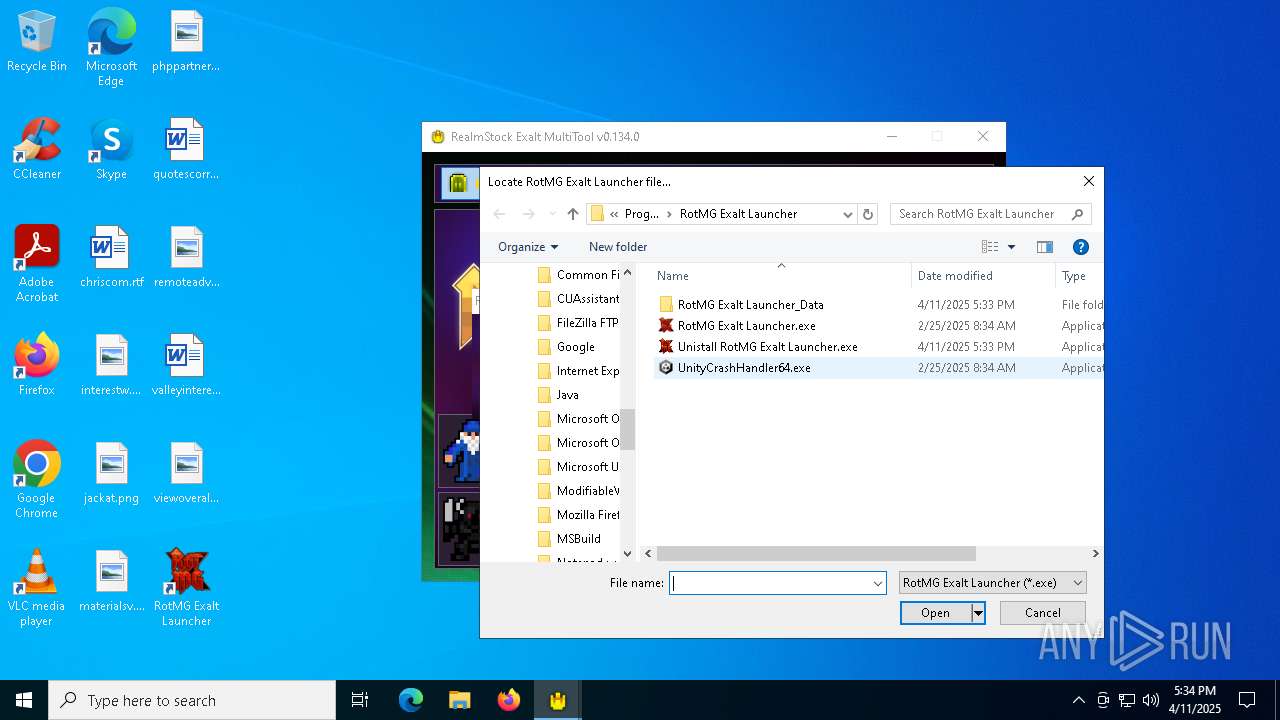
Task: Open Task View on the taskbar
Action: pos(360,700)
